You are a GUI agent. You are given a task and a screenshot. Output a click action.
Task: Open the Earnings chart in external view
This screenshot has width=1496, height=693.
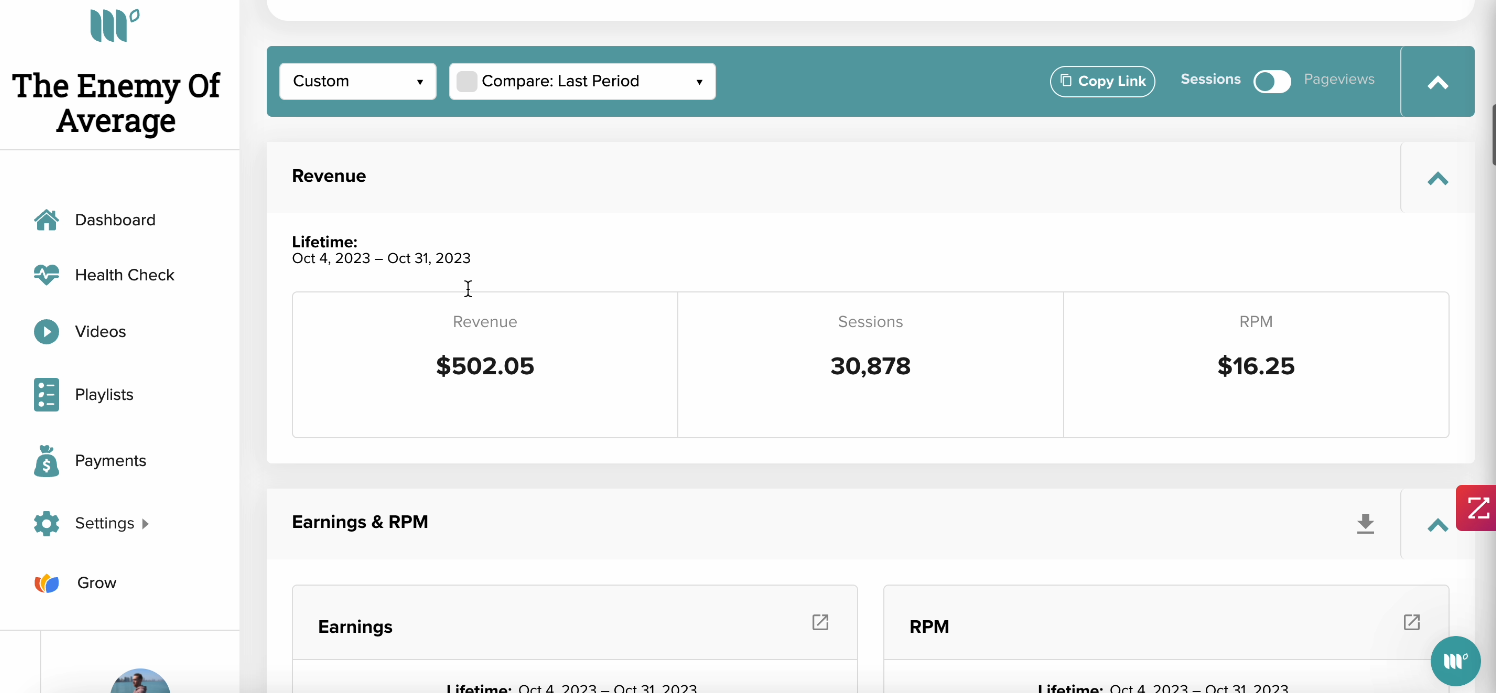pos(820,622)
